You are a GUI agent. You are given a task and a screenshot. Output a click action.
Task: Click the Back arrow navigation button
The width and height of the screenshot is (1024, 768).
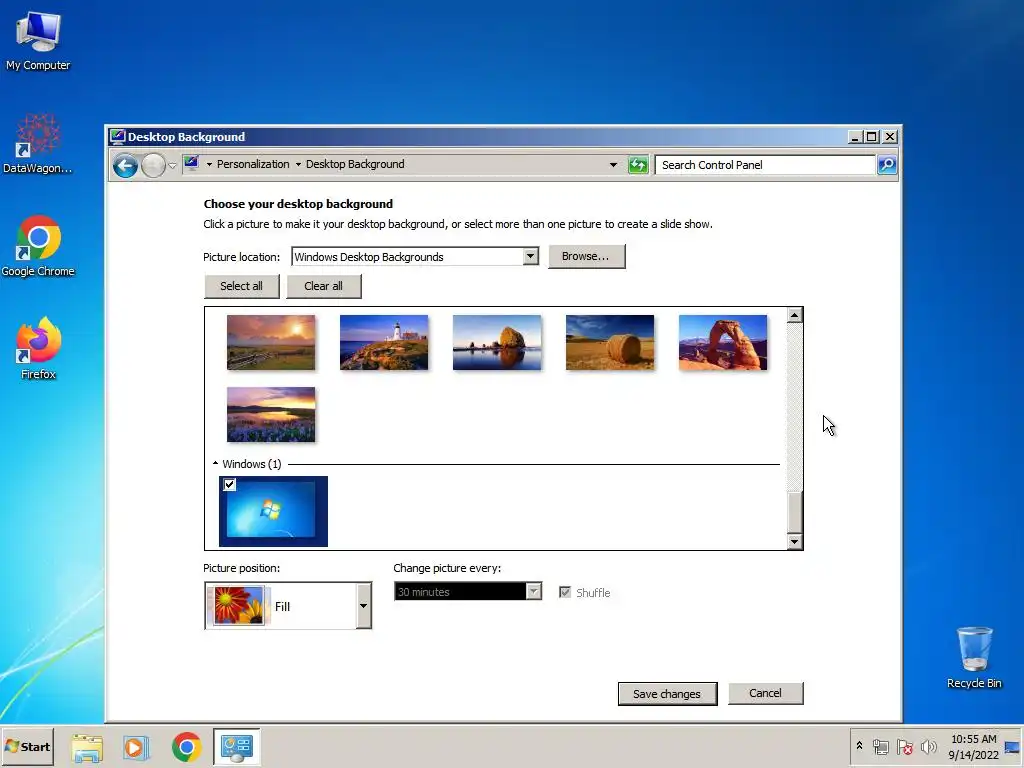125,165
